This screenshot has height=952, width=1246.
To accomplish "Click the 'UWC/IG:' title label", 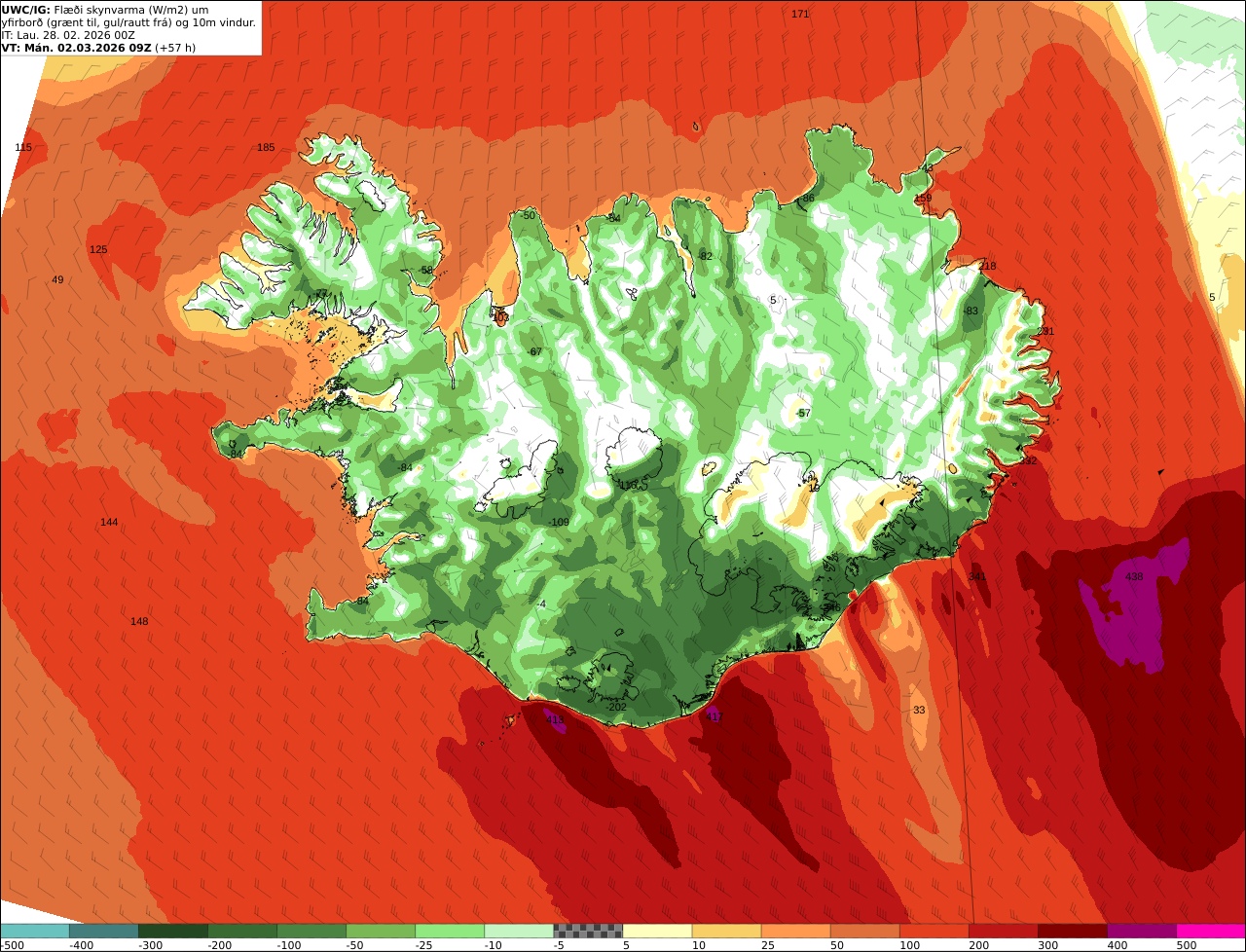I will (x=25, y=10).
